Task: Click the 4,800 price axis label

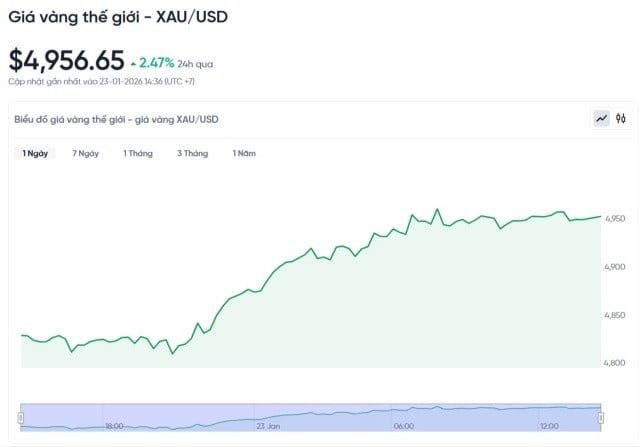Action: click(x=615, y=363)
